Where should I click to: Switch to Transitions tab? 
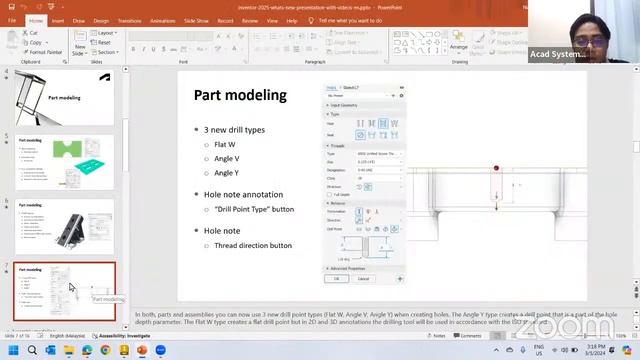(x=129, y=20)
